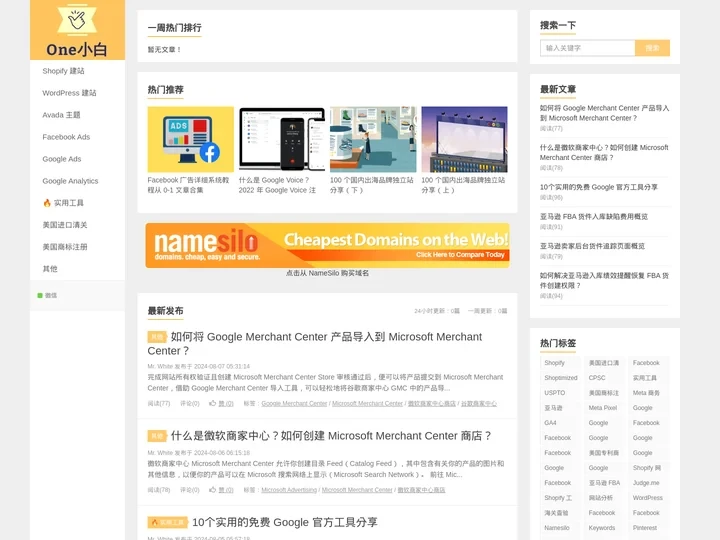
Task: Open Google Analytics category
Action: [x=70, y=181]
